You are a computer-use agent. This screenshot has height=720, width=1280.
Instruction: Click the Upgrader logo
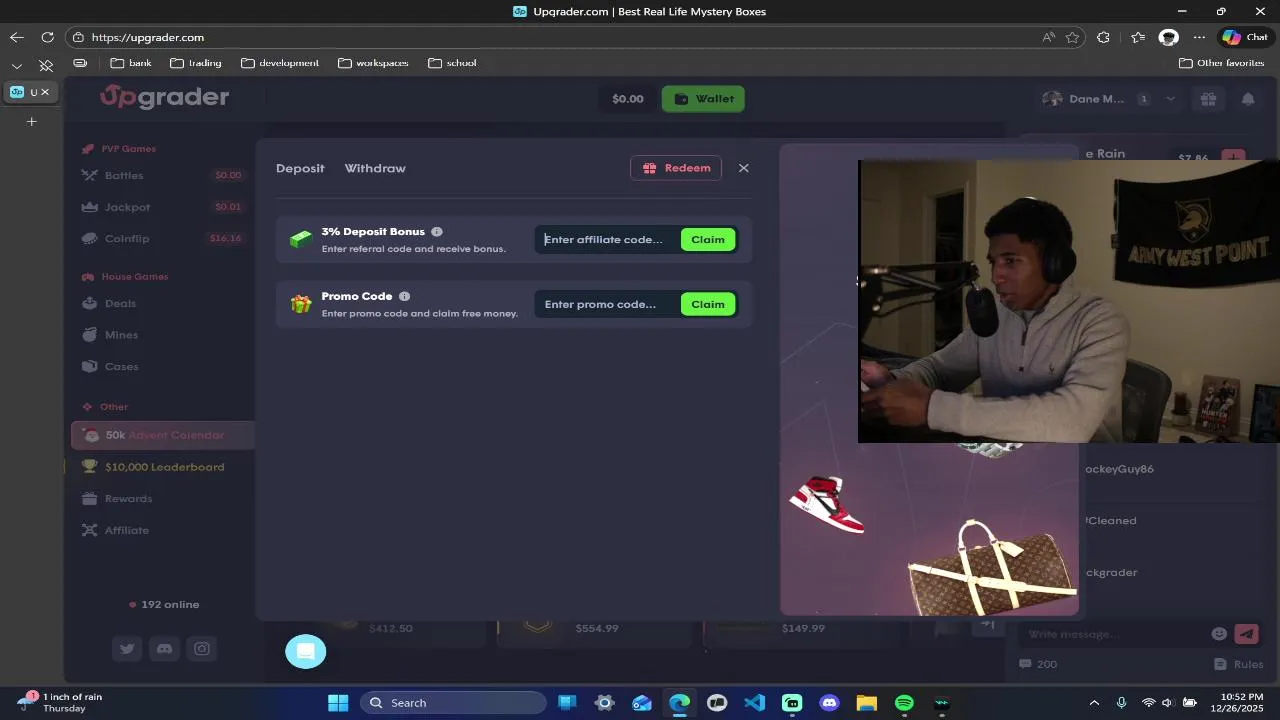tap(164, 97)
